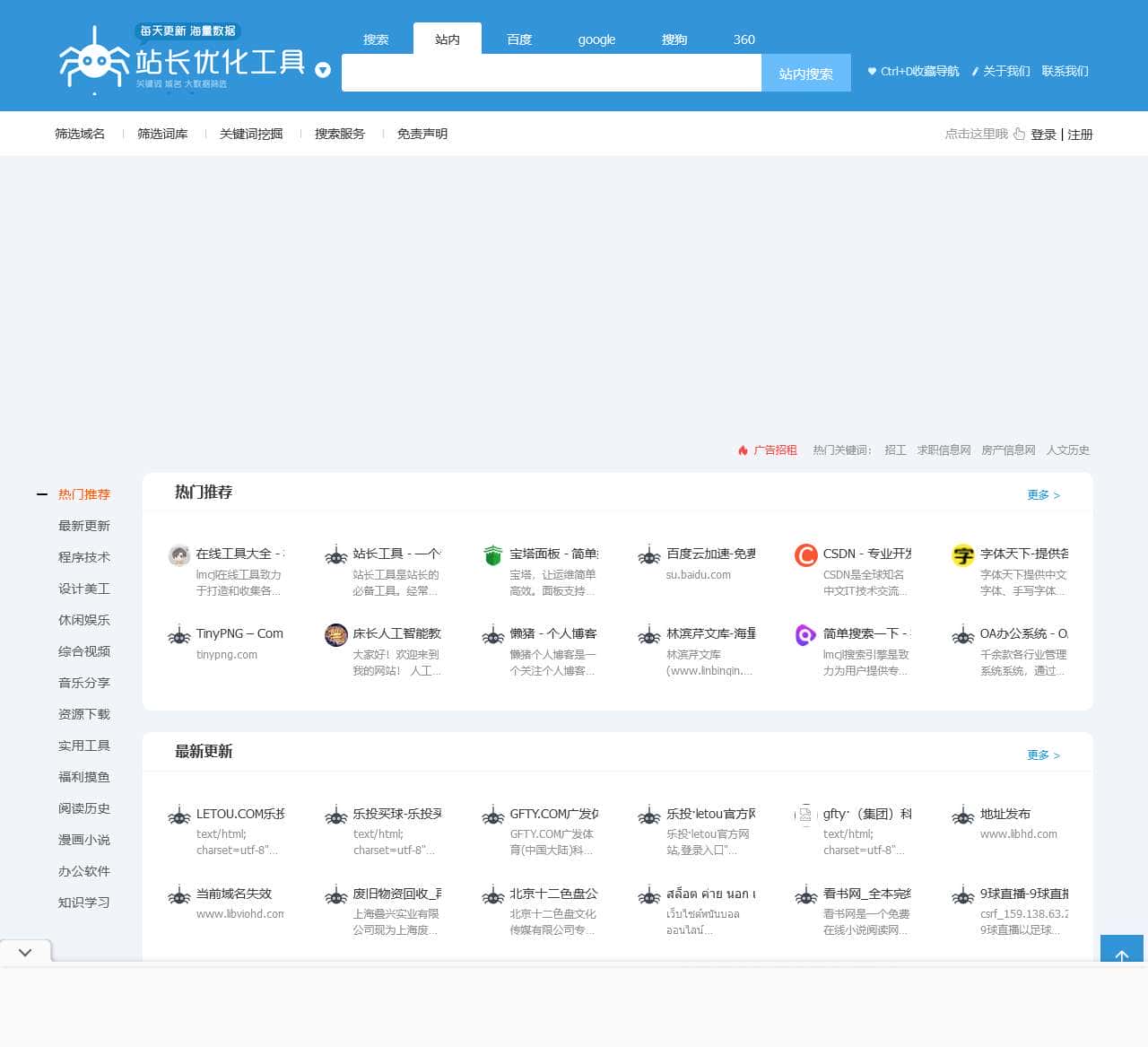Switch to the google search tab
The height and width of the screenshot is (1047, 1148).
click(x=596, y=39)
